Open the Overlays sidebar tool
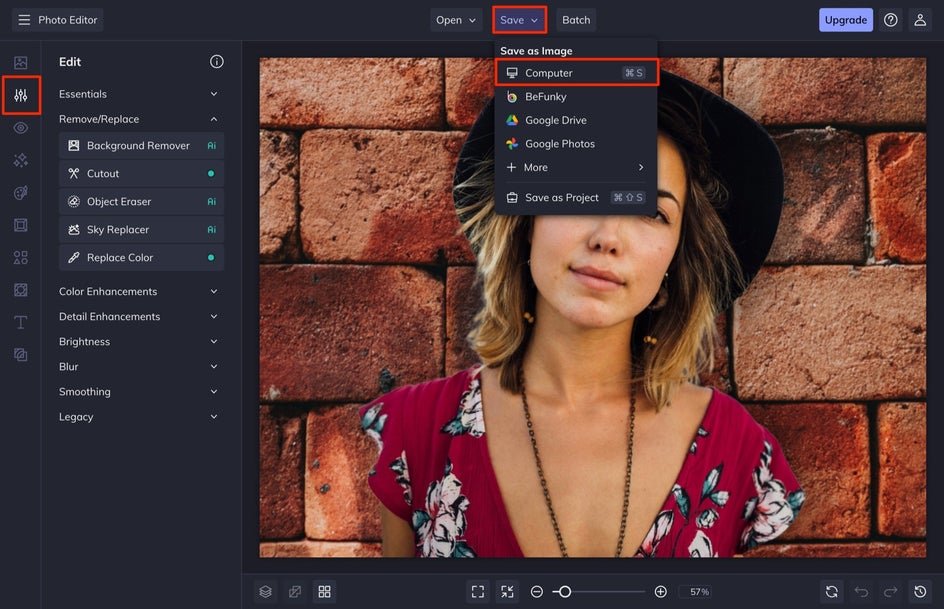 [x=20, y=290]
